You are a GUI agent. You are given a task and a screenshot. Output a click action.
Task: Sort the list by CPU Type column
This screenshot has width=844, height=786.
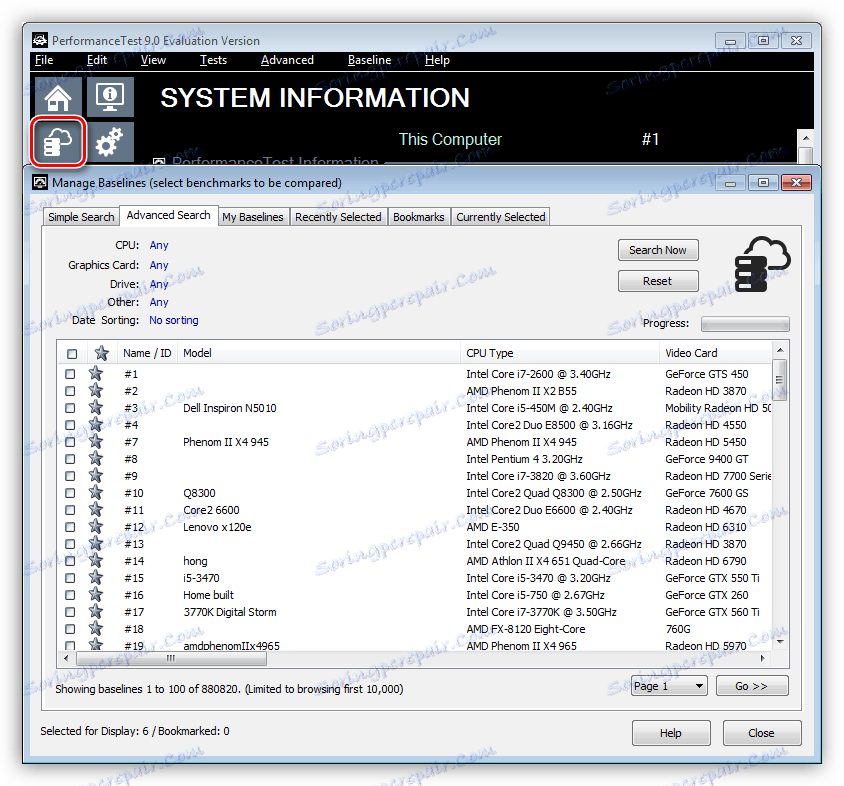[x=560, y=353]
